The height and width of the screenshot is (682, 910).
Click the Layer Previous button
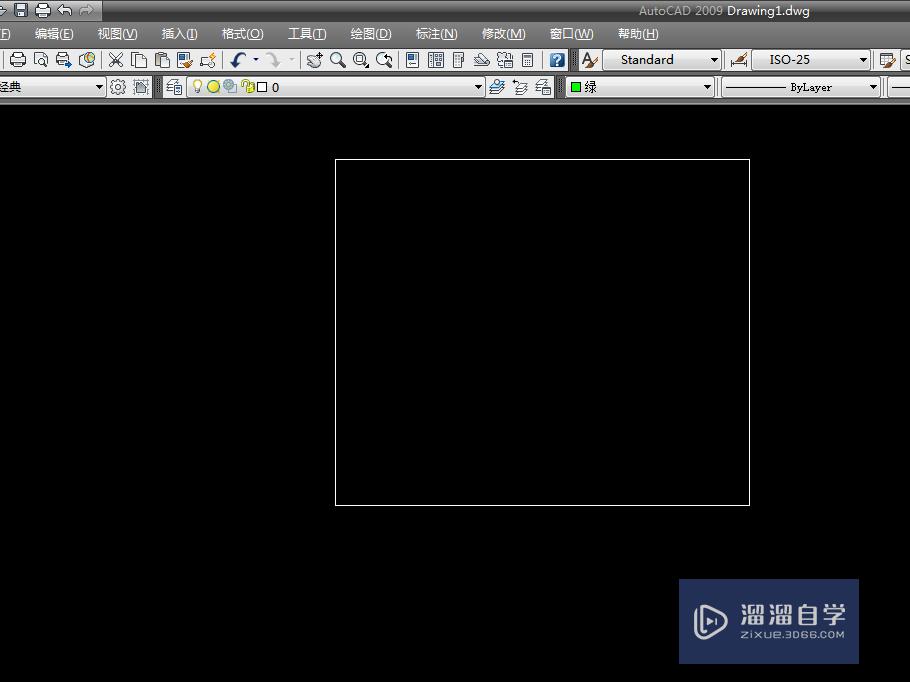[x=520, y=87]
